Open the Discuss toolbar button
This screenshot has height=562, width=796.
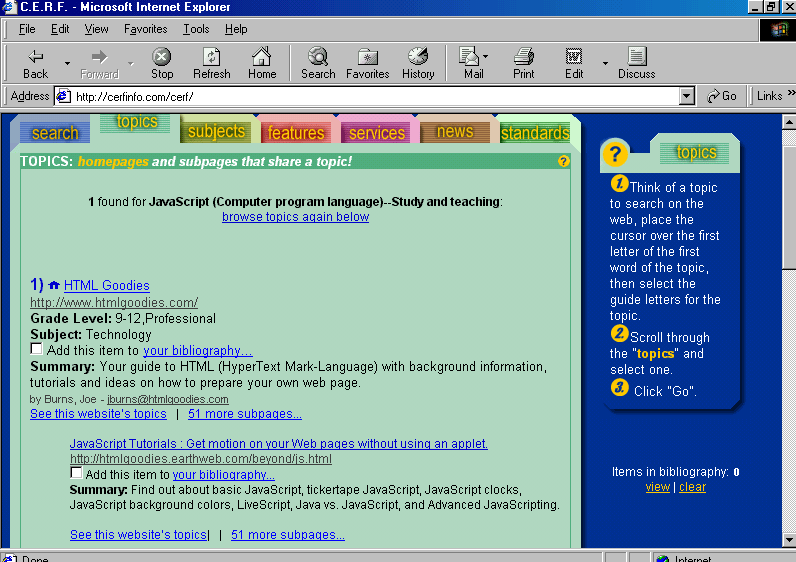click(x=637, y=63)
